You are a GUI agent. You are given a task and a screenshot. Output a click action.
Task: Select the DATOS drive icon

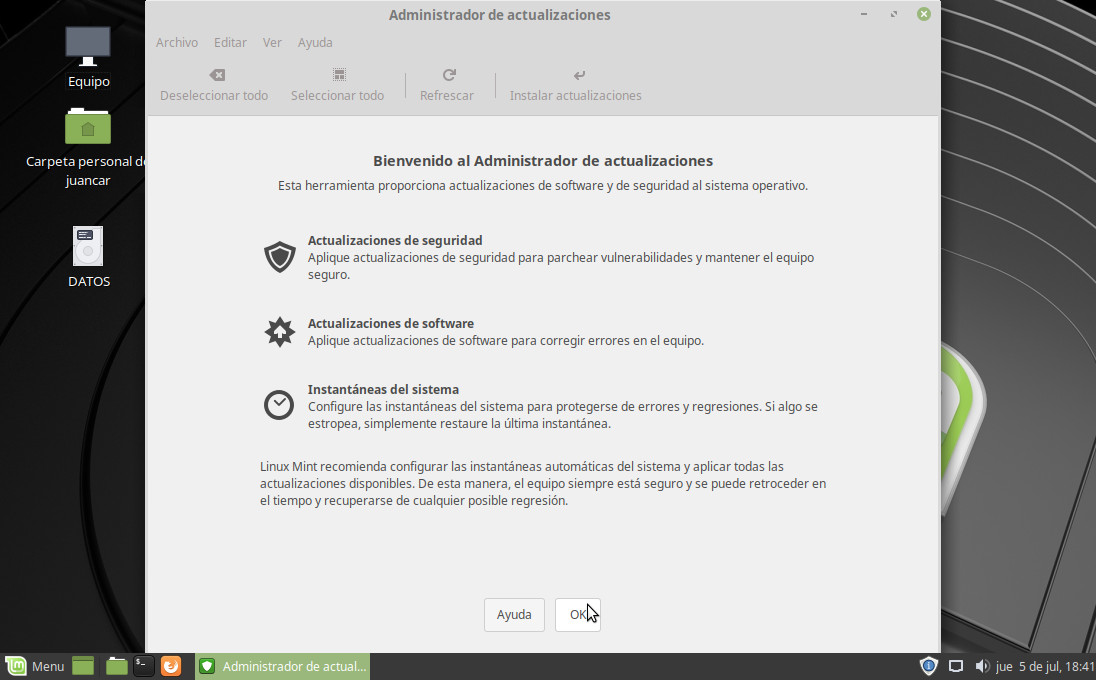click(x=88, y=247)
